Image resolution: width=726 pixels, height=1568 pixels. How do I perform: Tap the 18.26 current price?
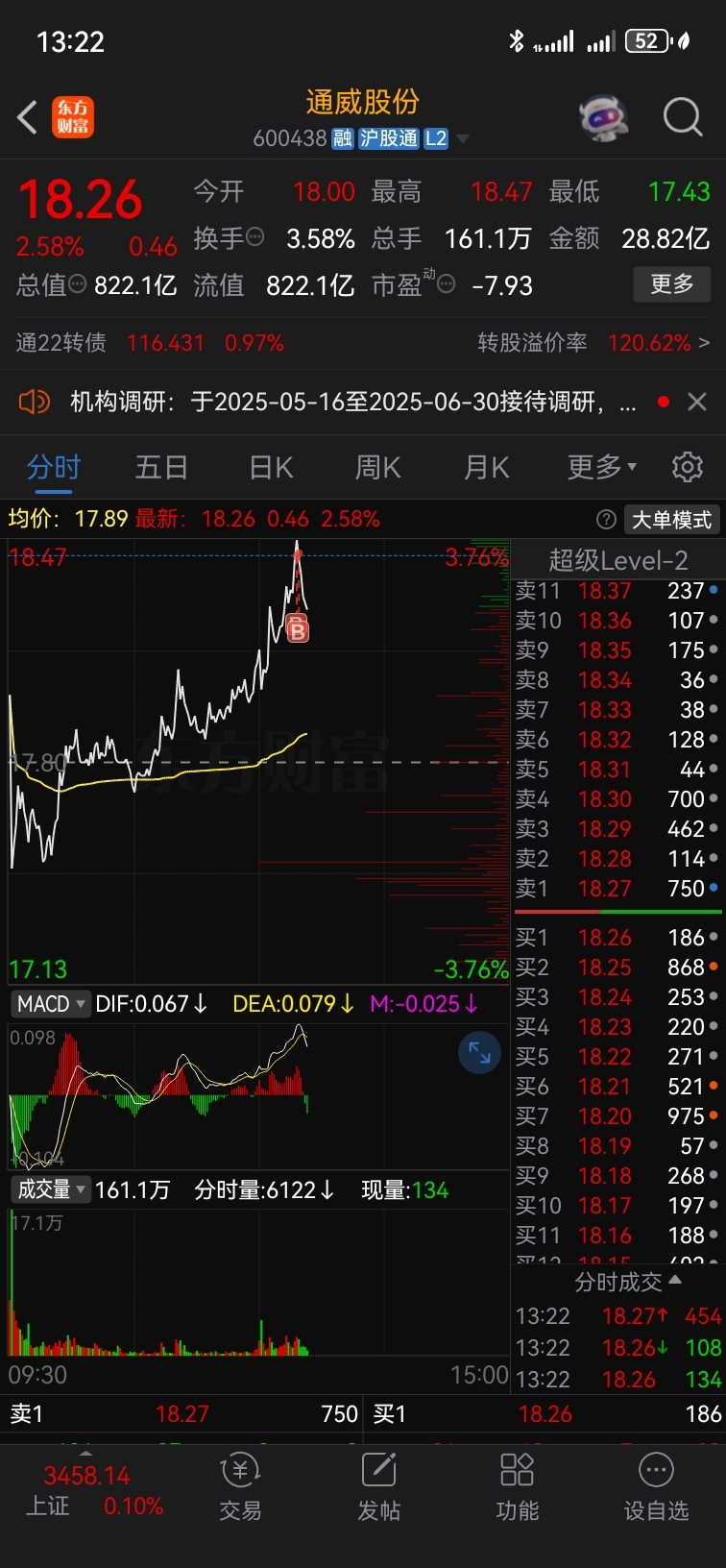[81, 200]
